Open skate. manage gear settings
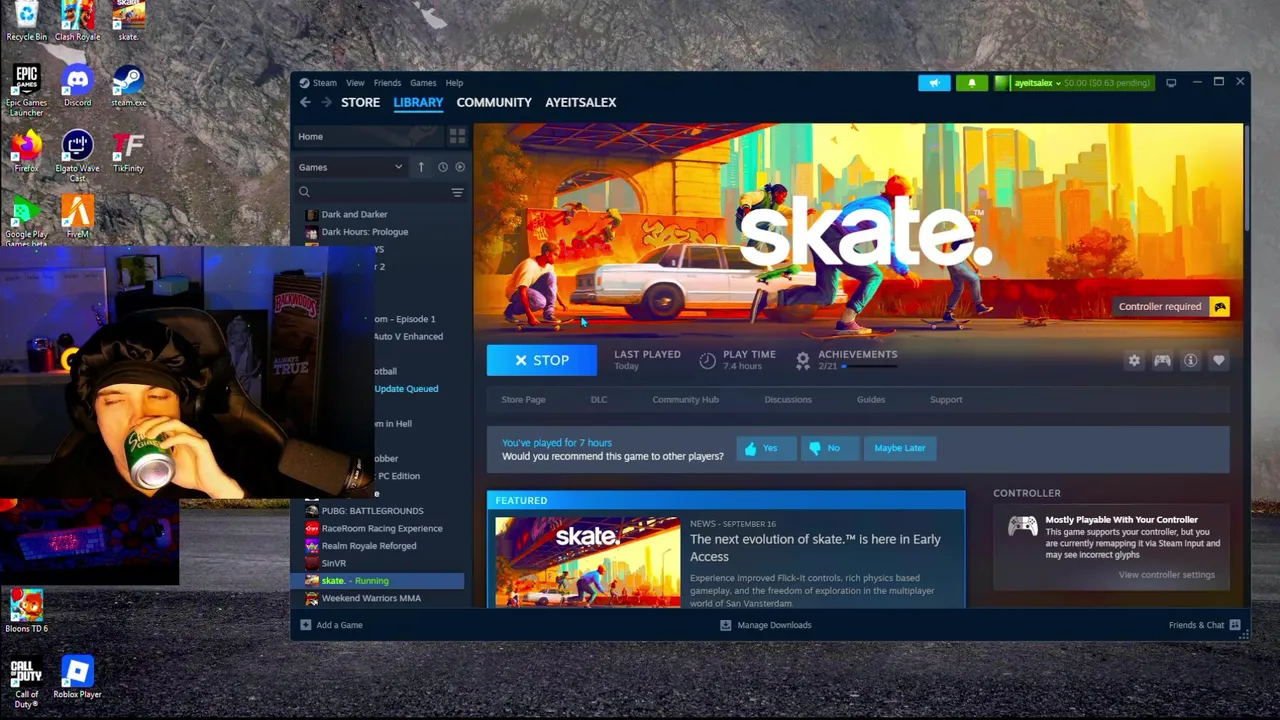 (1134, 360)
